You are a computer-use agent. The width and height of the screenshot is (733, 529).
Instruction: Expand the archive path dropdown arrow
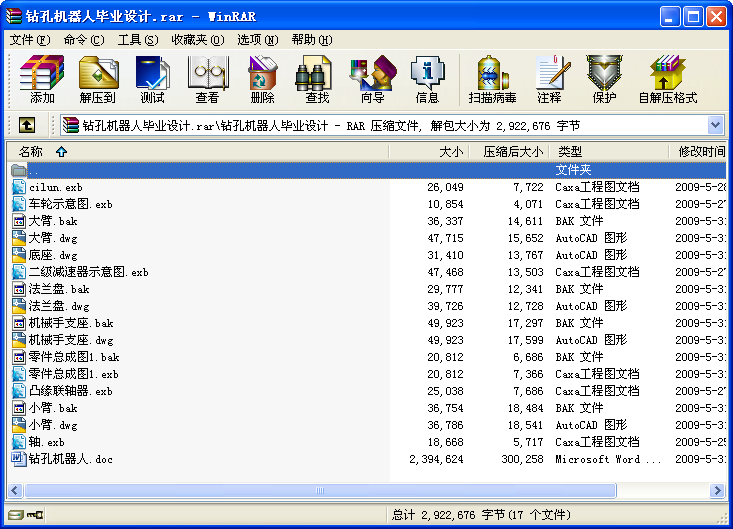click(x=715, y=125)
